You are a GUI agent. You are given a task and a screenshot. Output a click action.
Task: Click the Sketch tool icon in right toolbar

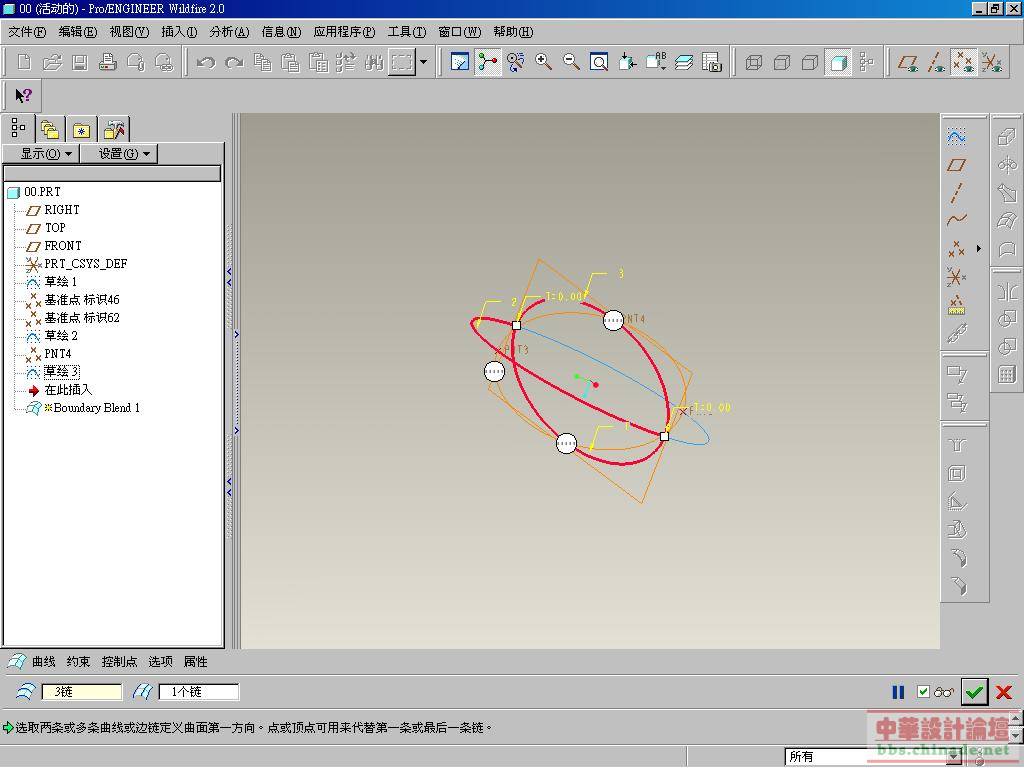coord(957,136)
